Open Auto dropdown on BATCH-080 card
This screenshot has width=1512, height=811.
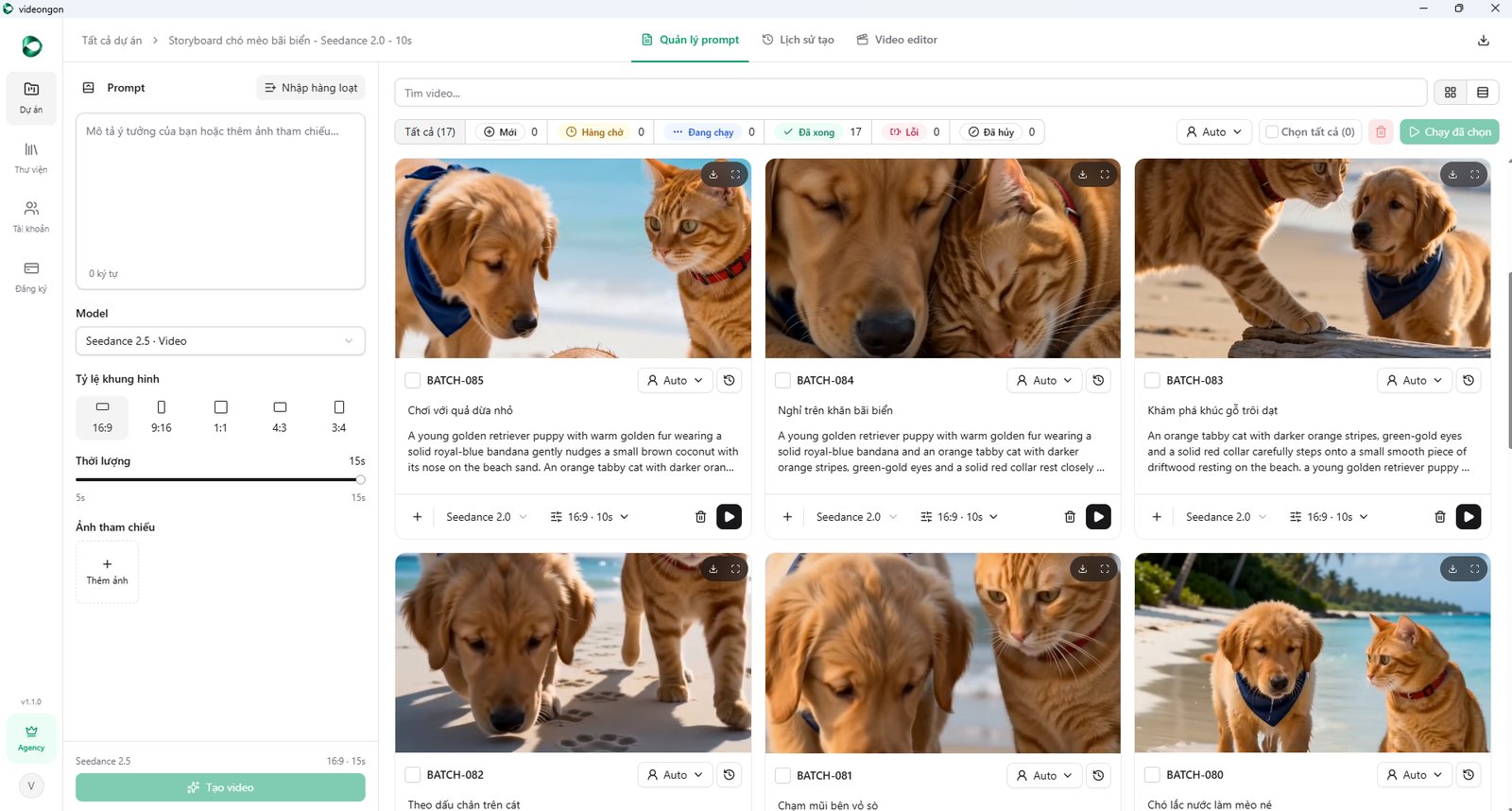pos(1415,775)
